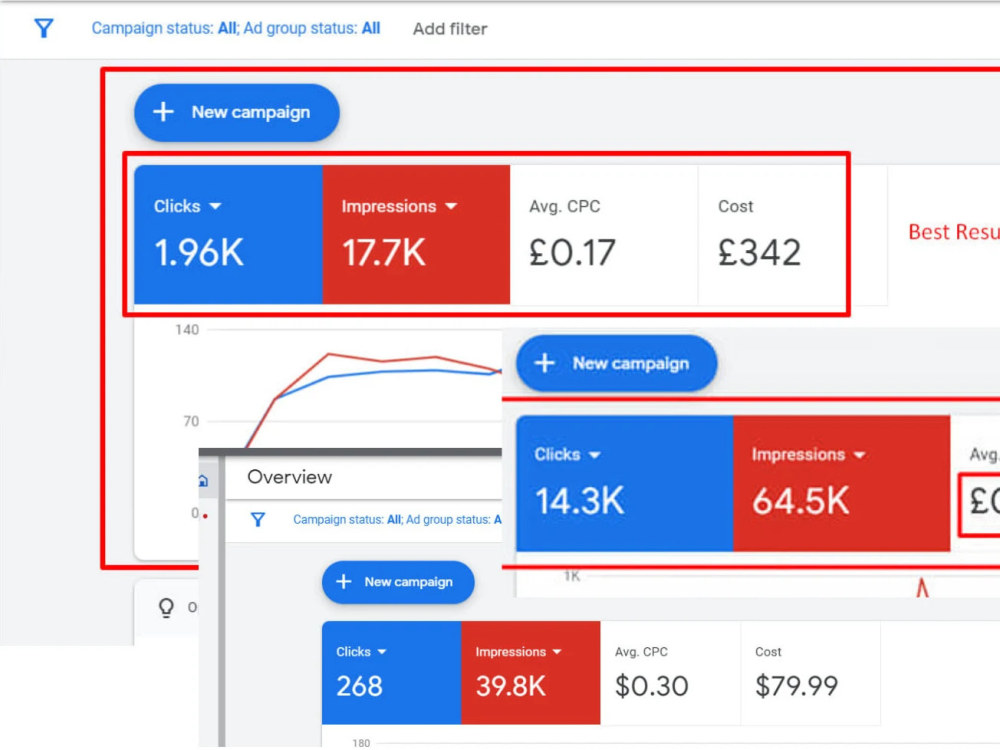The height and width of the screenshot is (750, 1000).
Task: Click the Overview heading in bottom window
Action: (x=290, y=477)
